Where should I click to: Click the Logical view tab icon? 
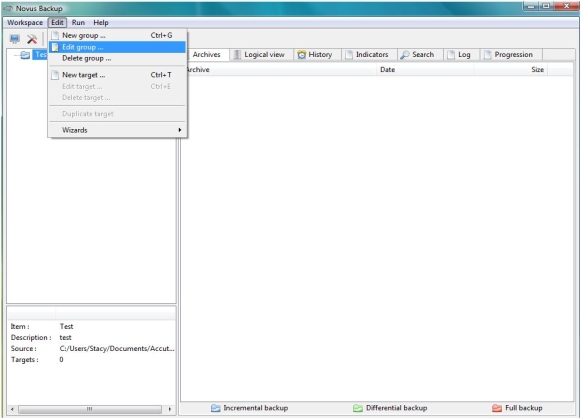[237, 55]
